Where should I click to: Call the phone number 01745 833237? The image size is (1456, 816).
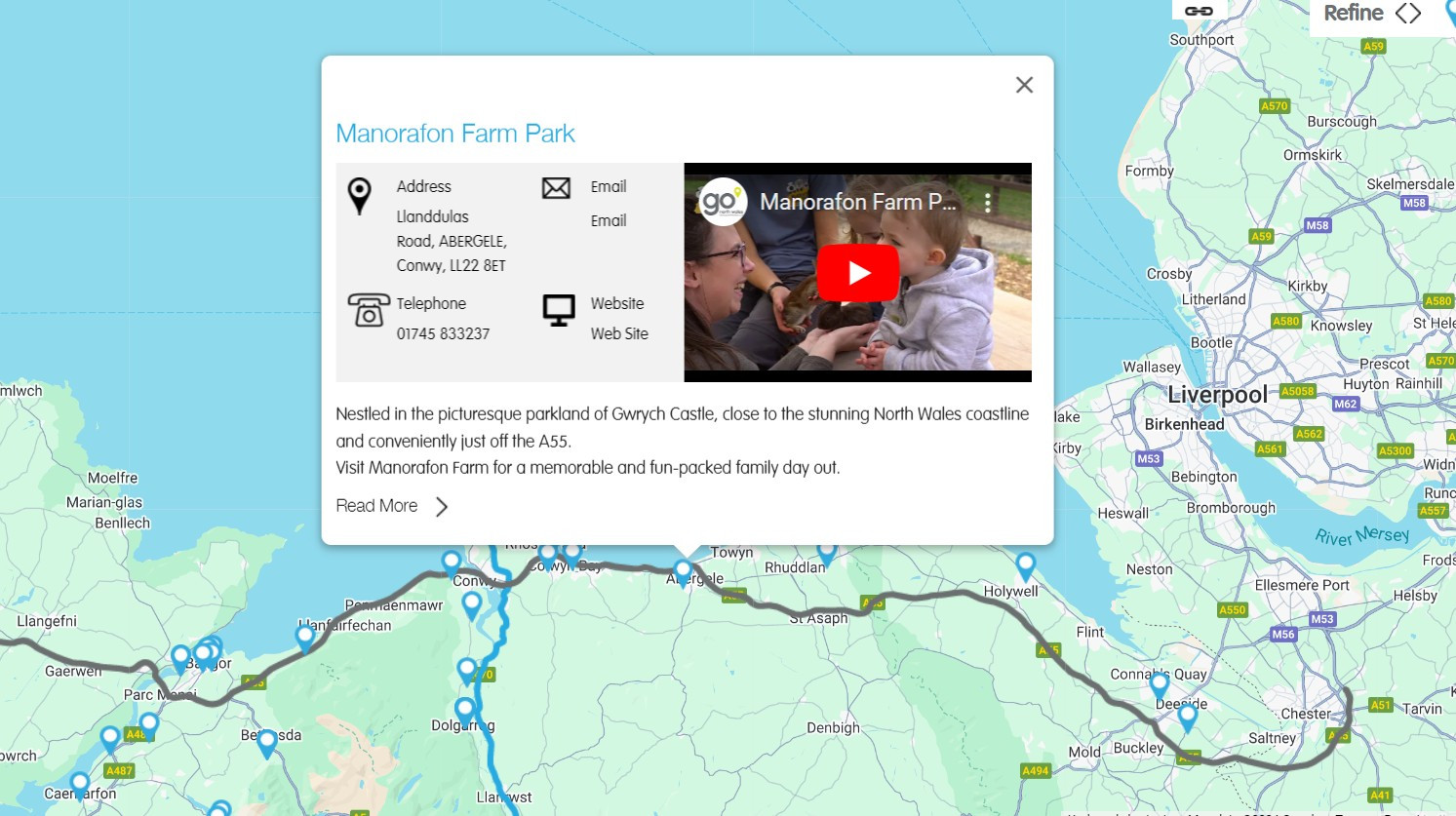pyautogui.click(x=443, y=333)
